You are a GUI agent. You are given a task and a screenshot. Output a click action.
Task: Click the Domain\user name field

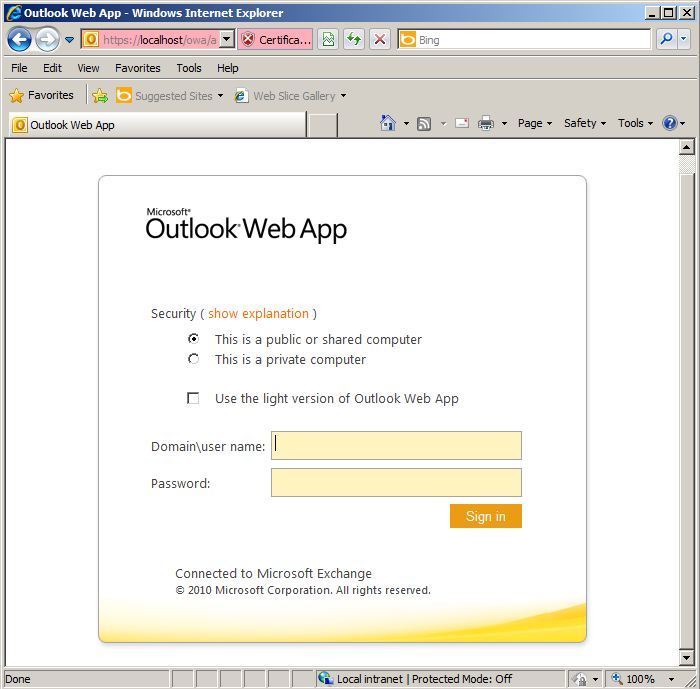point(396,445)
